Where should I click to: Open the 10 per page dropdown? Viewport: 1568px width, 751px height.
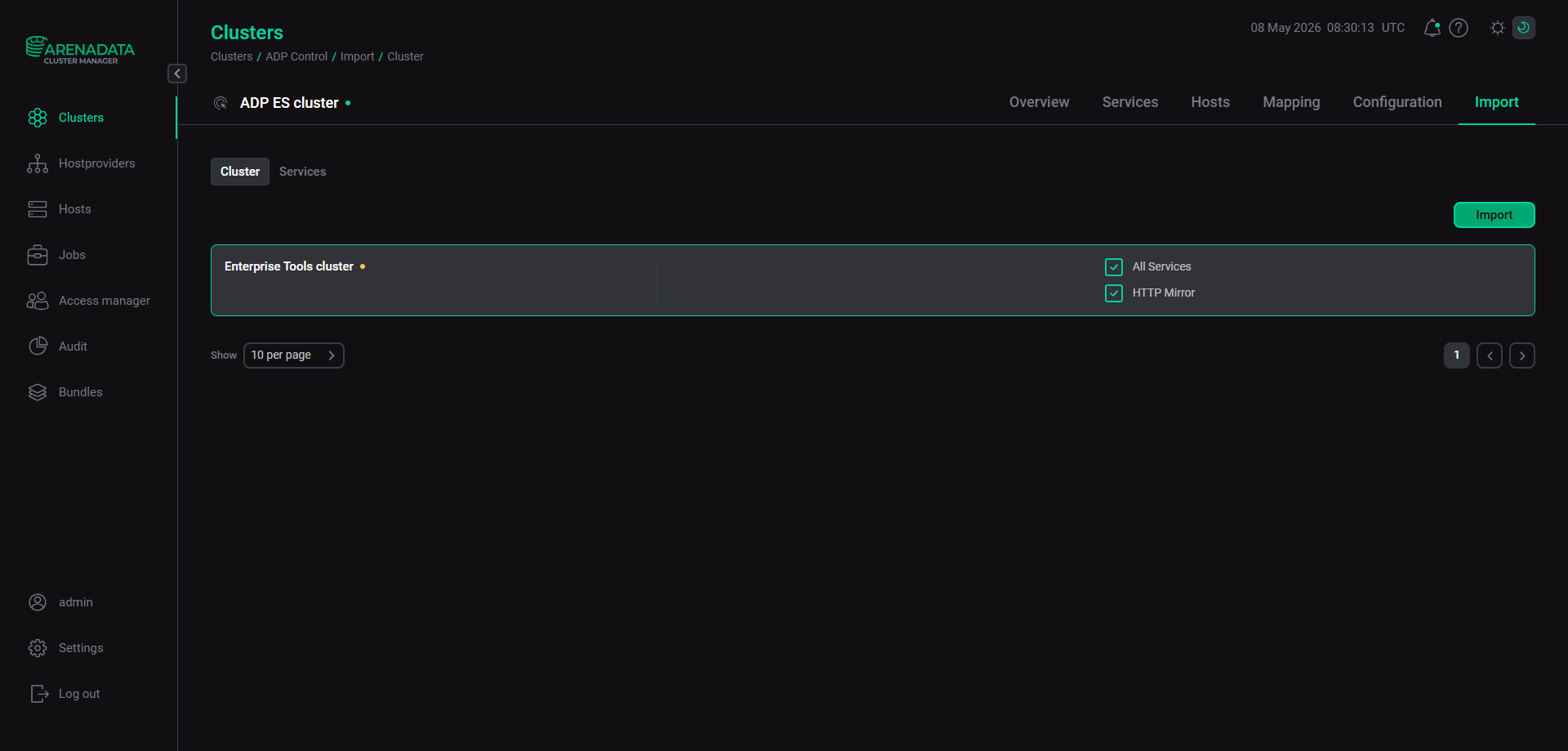click(x=294, y=355)
